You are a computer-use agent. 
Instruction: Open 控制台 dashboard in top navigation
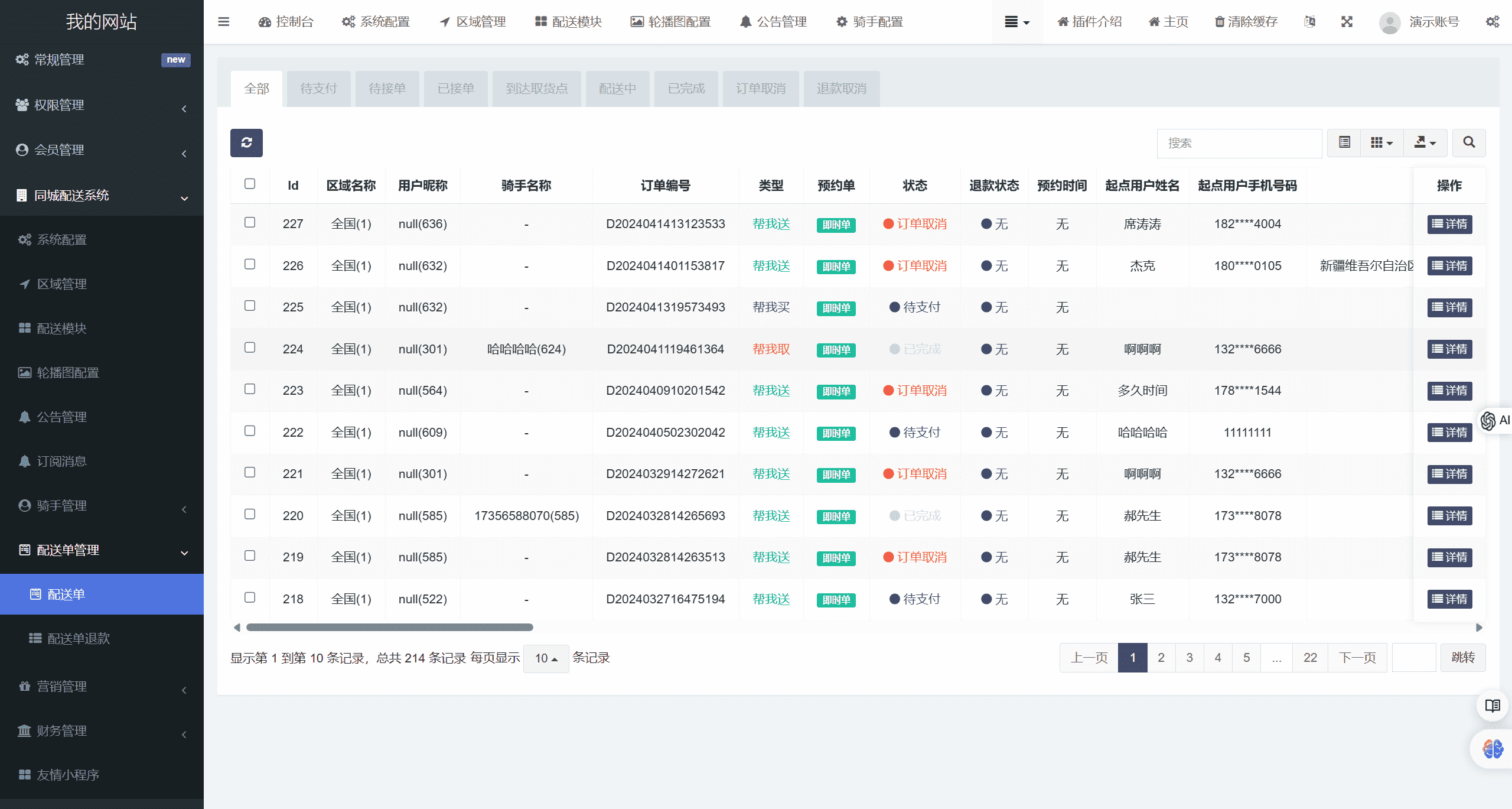(x=286, y=22)
